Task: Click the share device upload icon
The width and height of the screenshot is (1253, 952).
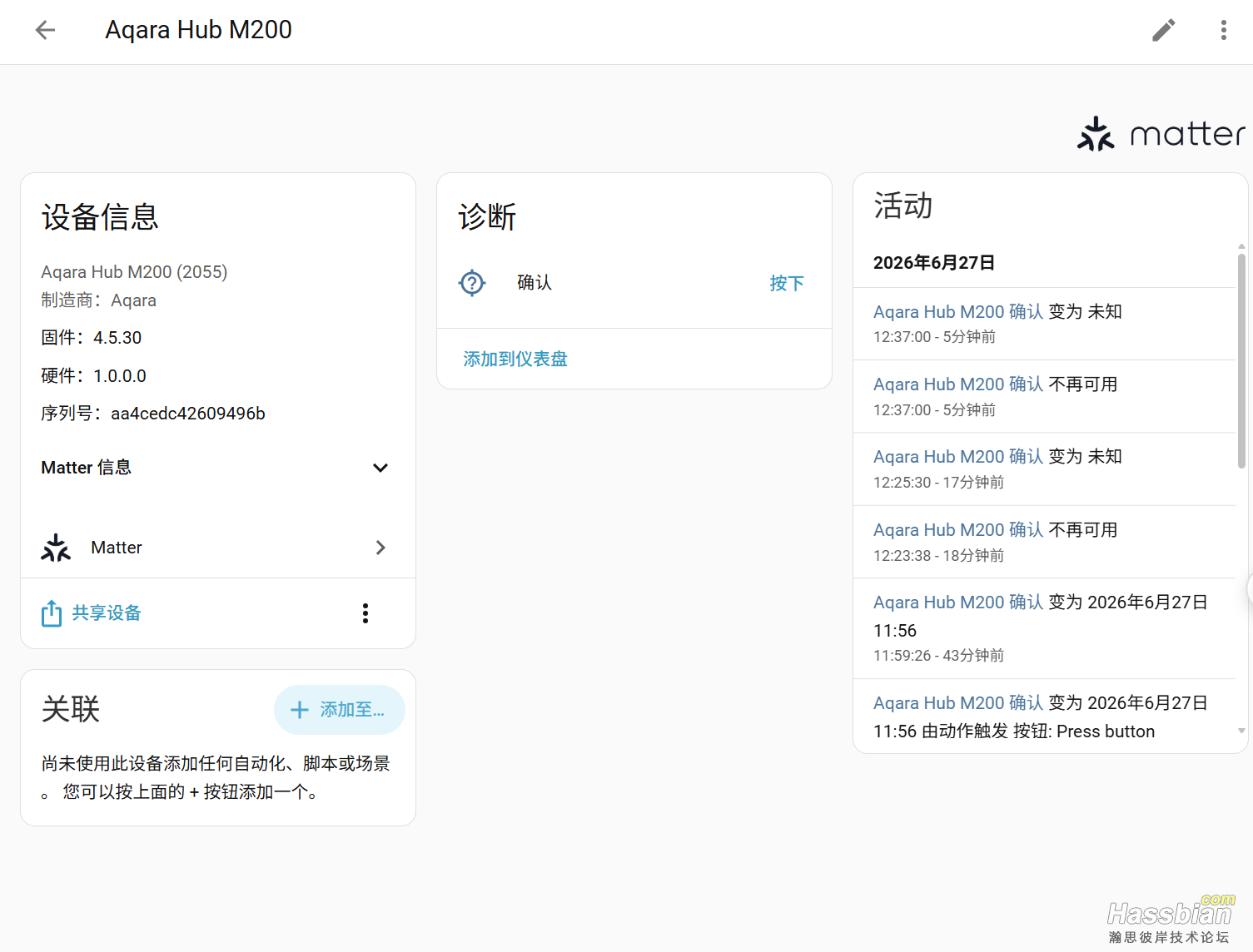Action: tap(52, 613)
